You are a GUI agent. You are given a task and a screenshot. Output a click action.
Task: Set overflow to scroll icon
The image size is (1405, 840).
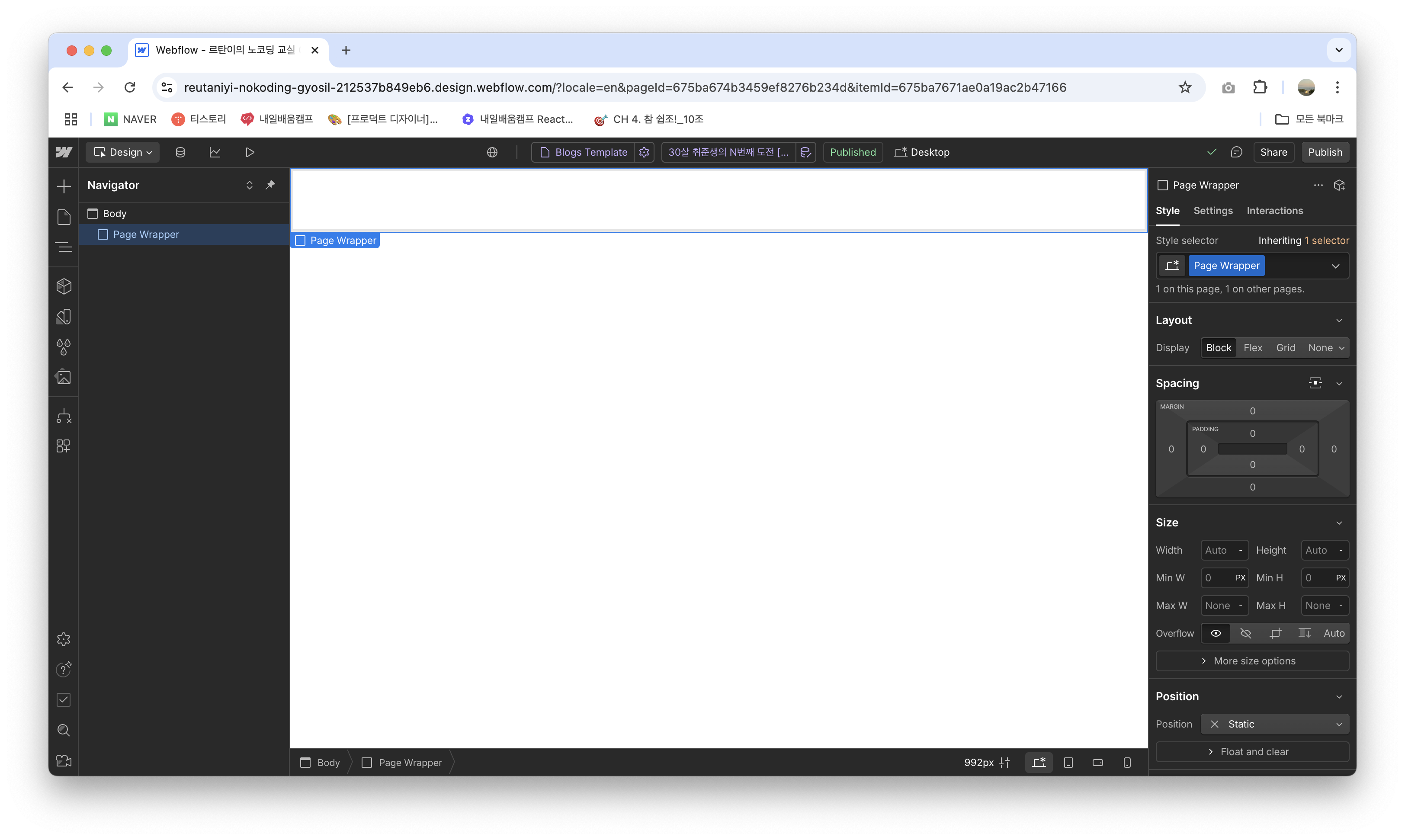[1304, 633]
